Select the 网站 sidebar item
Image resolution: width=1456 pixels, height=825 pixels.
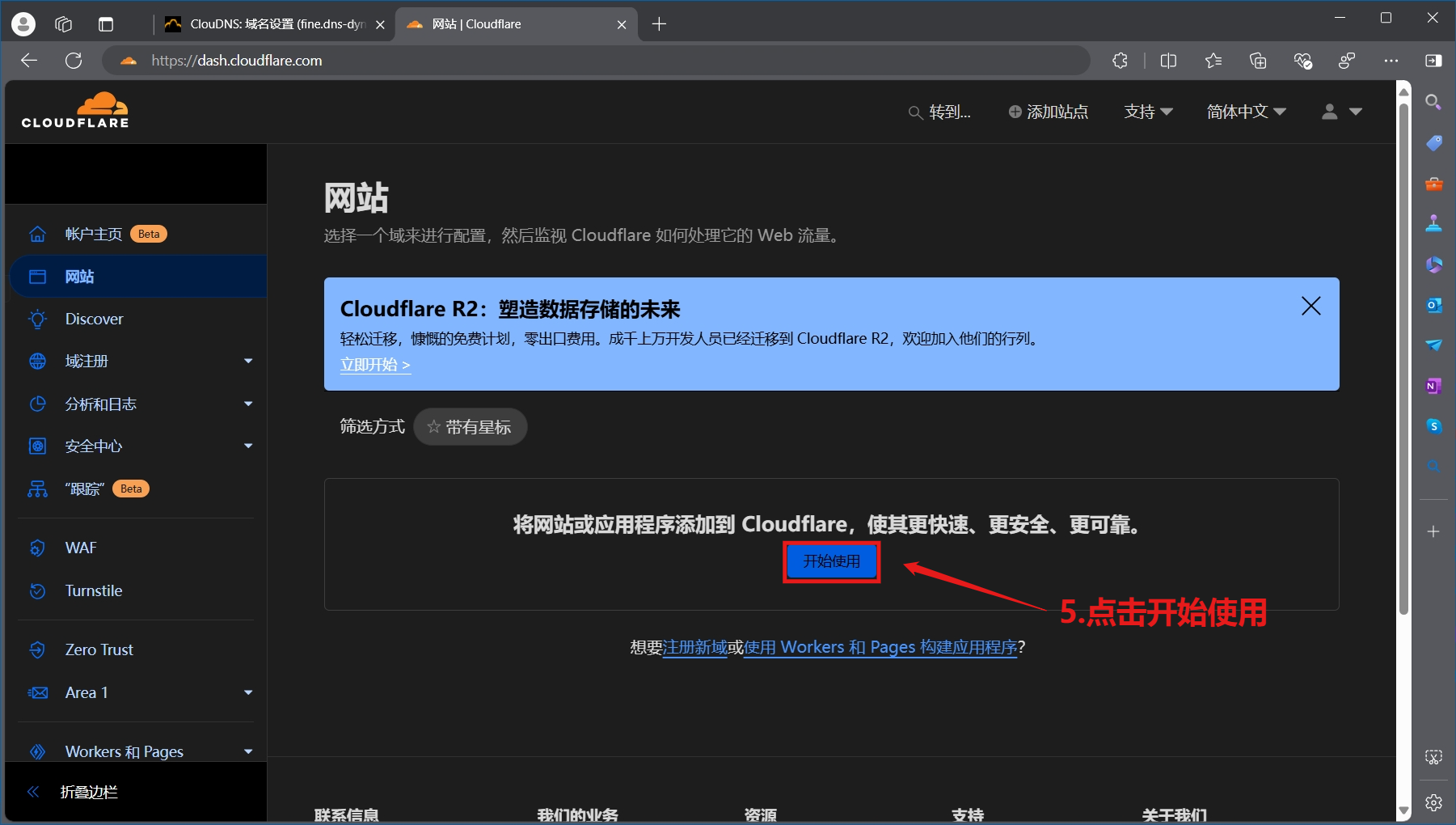click(x=137, y=277)
